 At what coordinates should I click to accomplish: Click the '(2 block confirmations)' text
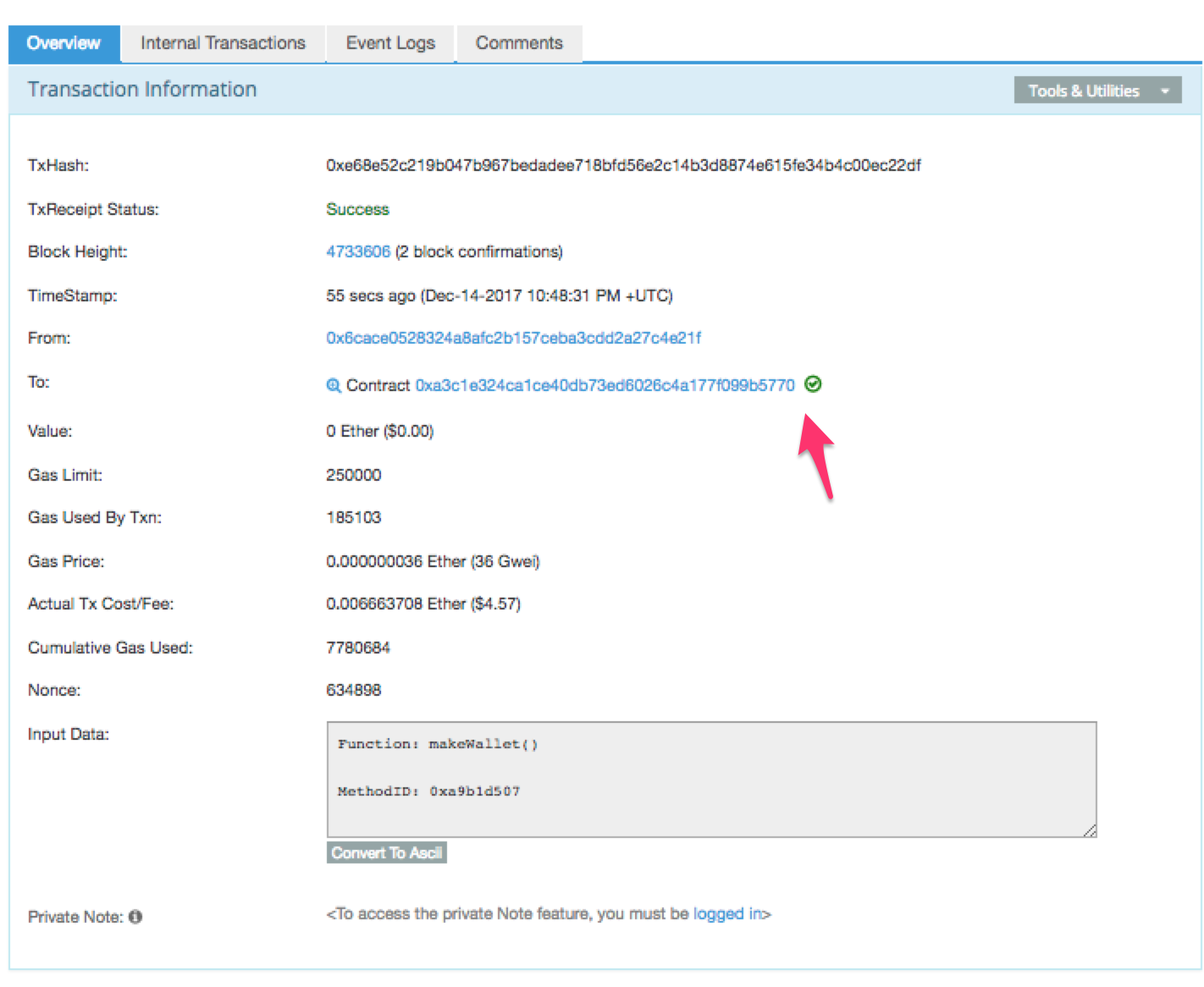pos(479,251)
